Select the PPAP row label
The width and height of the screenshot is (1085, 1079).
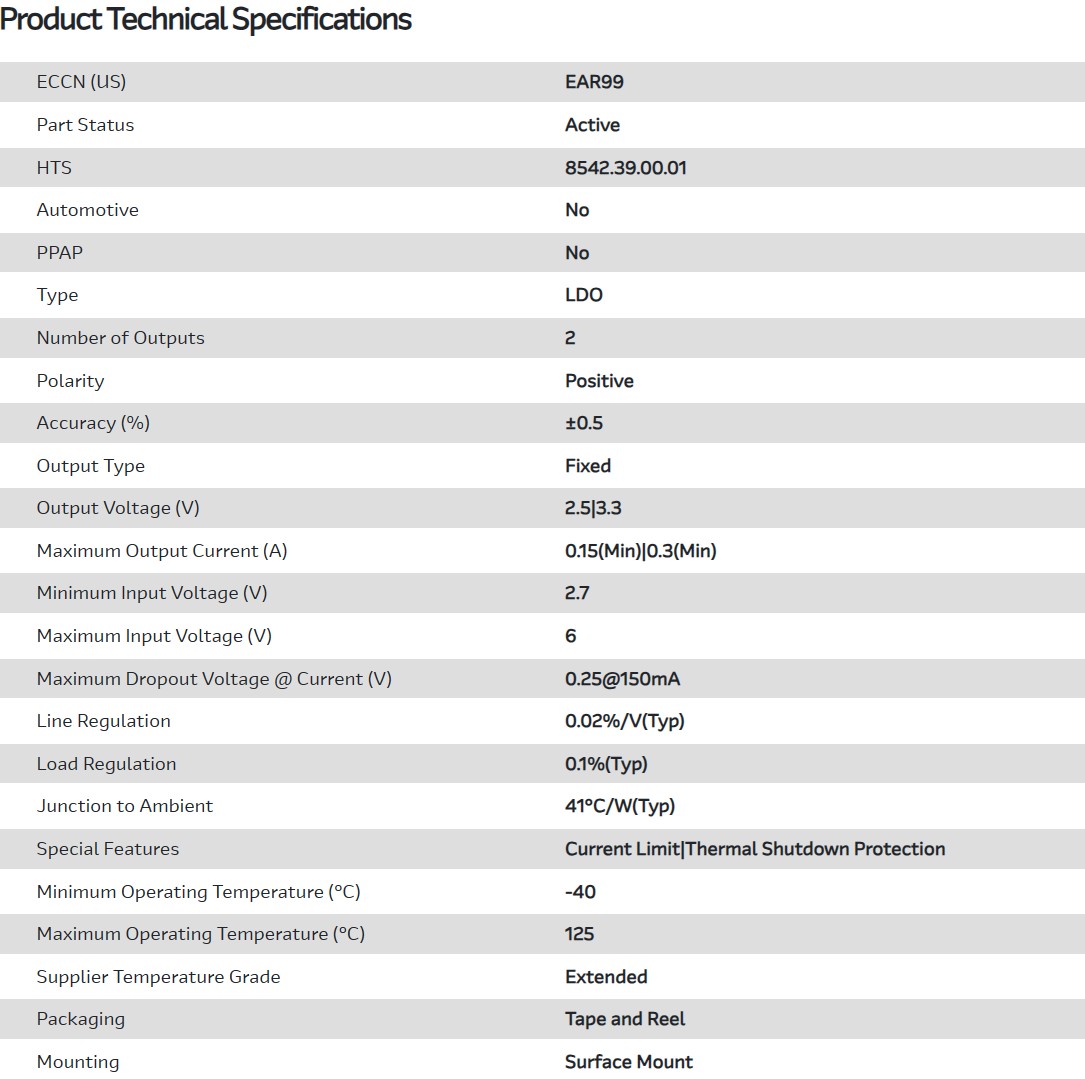60,253
